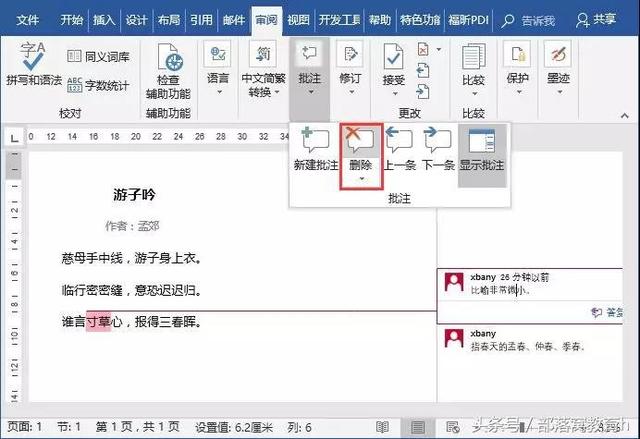Click the line 临行密密缝，意恐迟迟归。
Screen dimensions: 640x439
coord(131,290)
